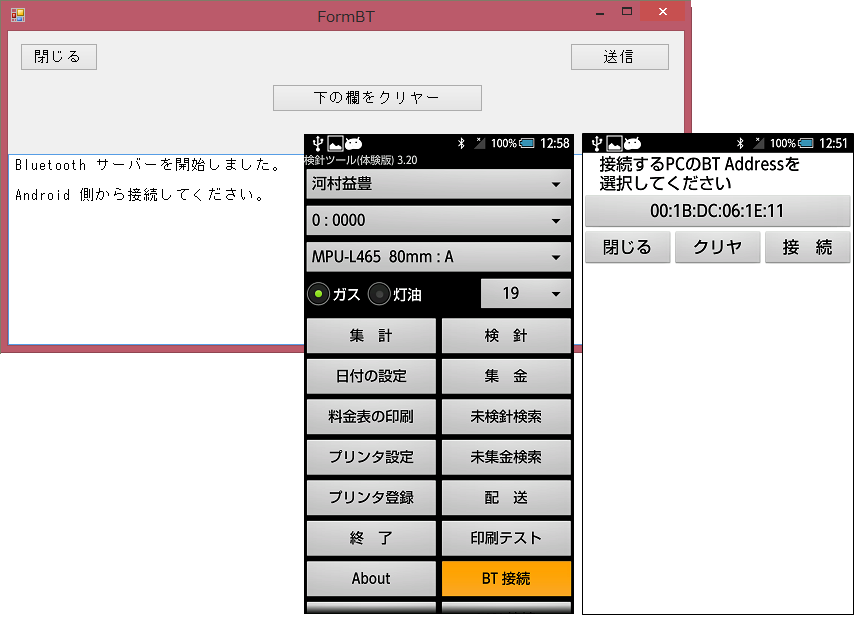Screen dimensions: 862x623
Task: Click Android cat icon in 12:51 status bar
Action: pos(633,144)
